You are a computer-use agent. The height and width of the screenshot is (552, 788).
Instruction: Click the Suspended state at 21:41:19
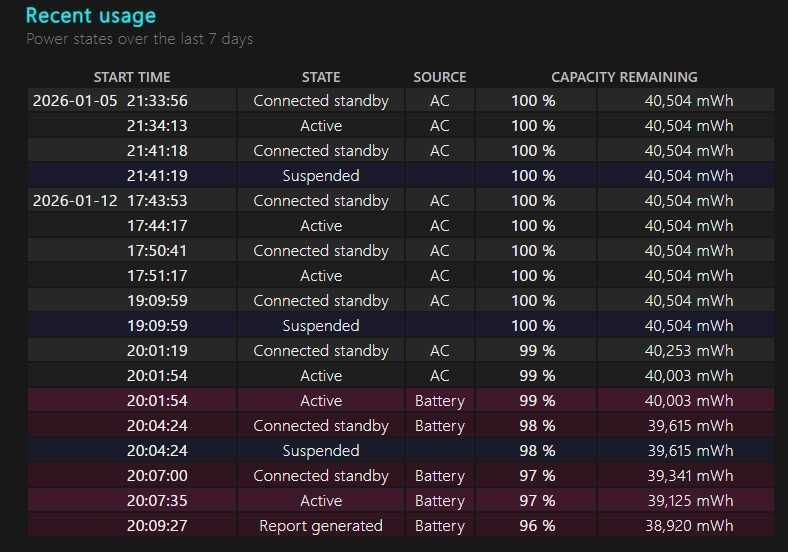click(x=321, y=176)
